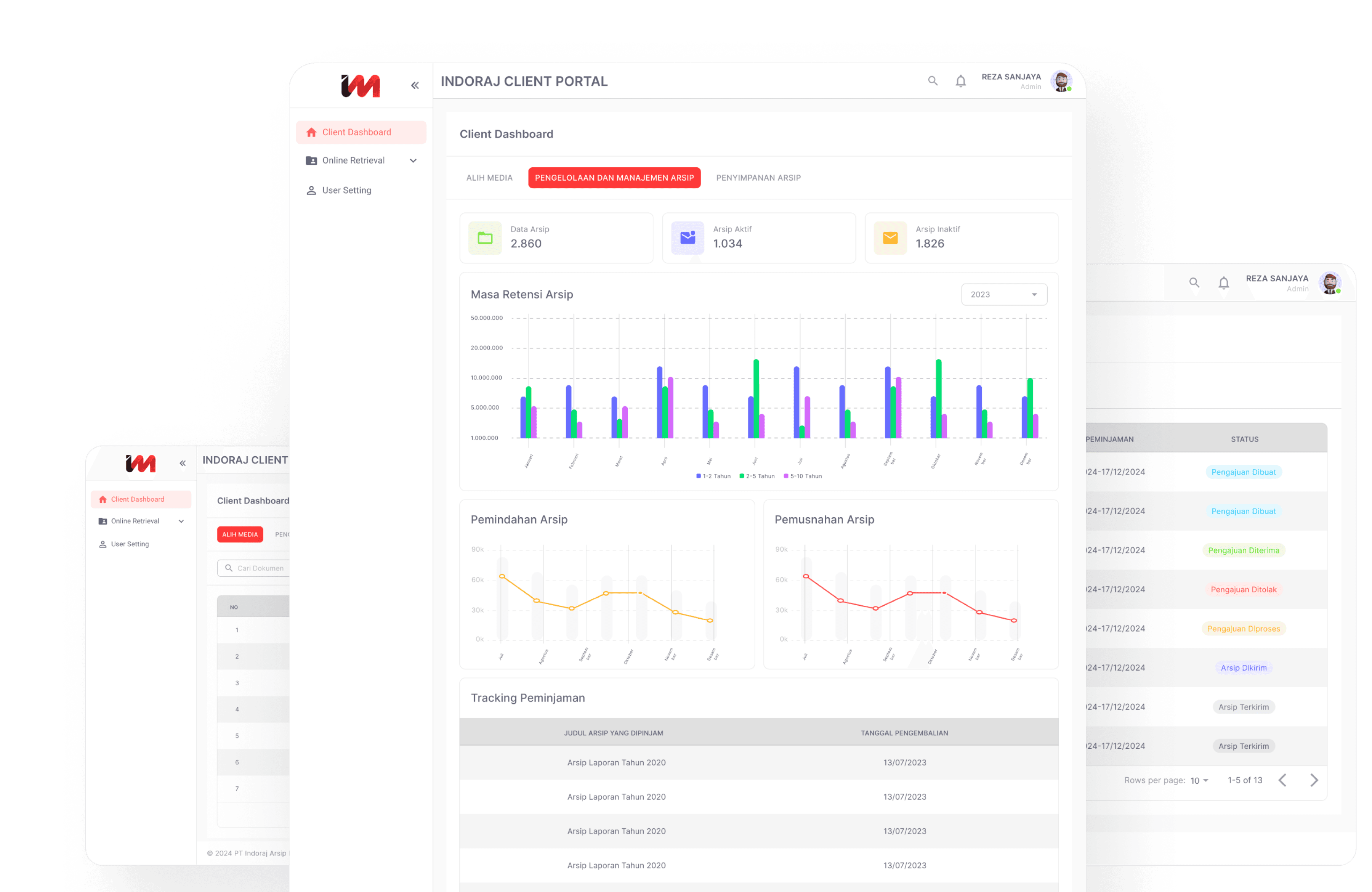The image size is (1372, 892).
Task: Click NO column header in left window
Action: click(x=234, y=608)
